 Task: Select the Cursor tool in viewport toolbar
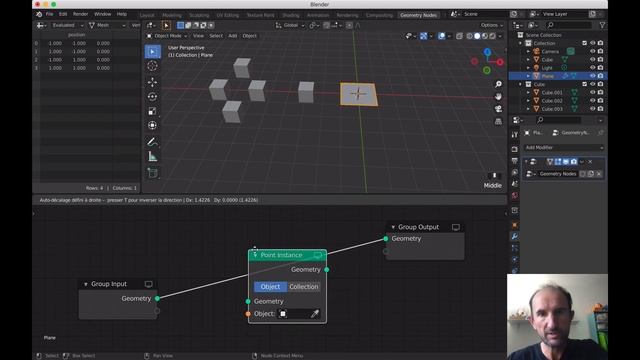tap(152, 66)
